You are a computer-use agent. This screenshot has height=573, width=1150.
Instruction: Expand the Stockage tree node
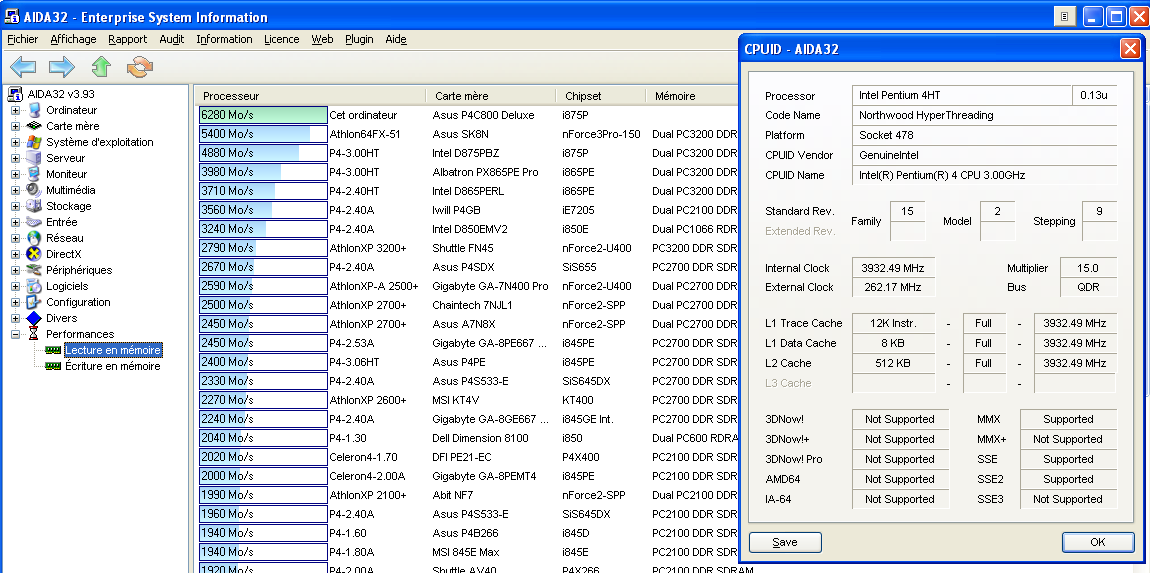15,206
